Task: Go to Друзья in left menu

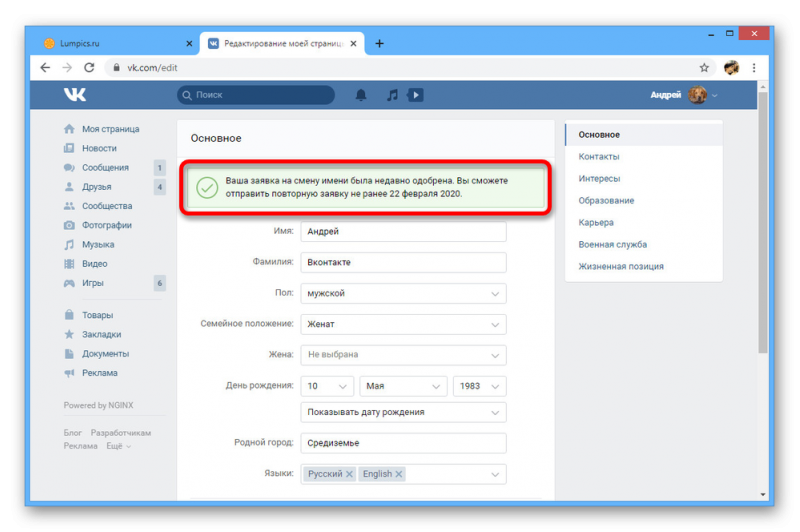Action: [87, 187]
